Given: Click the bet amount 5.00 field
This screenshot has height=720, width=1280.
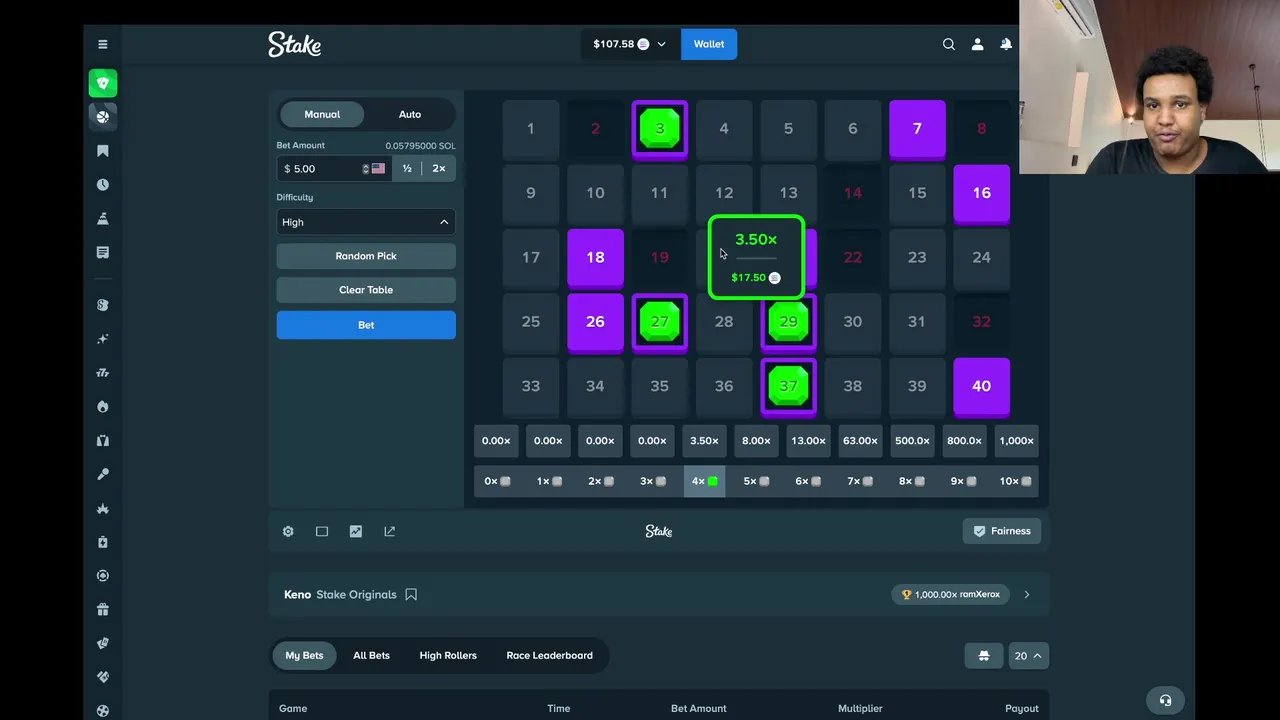Looking at the screenshot, I should (323, 169).
